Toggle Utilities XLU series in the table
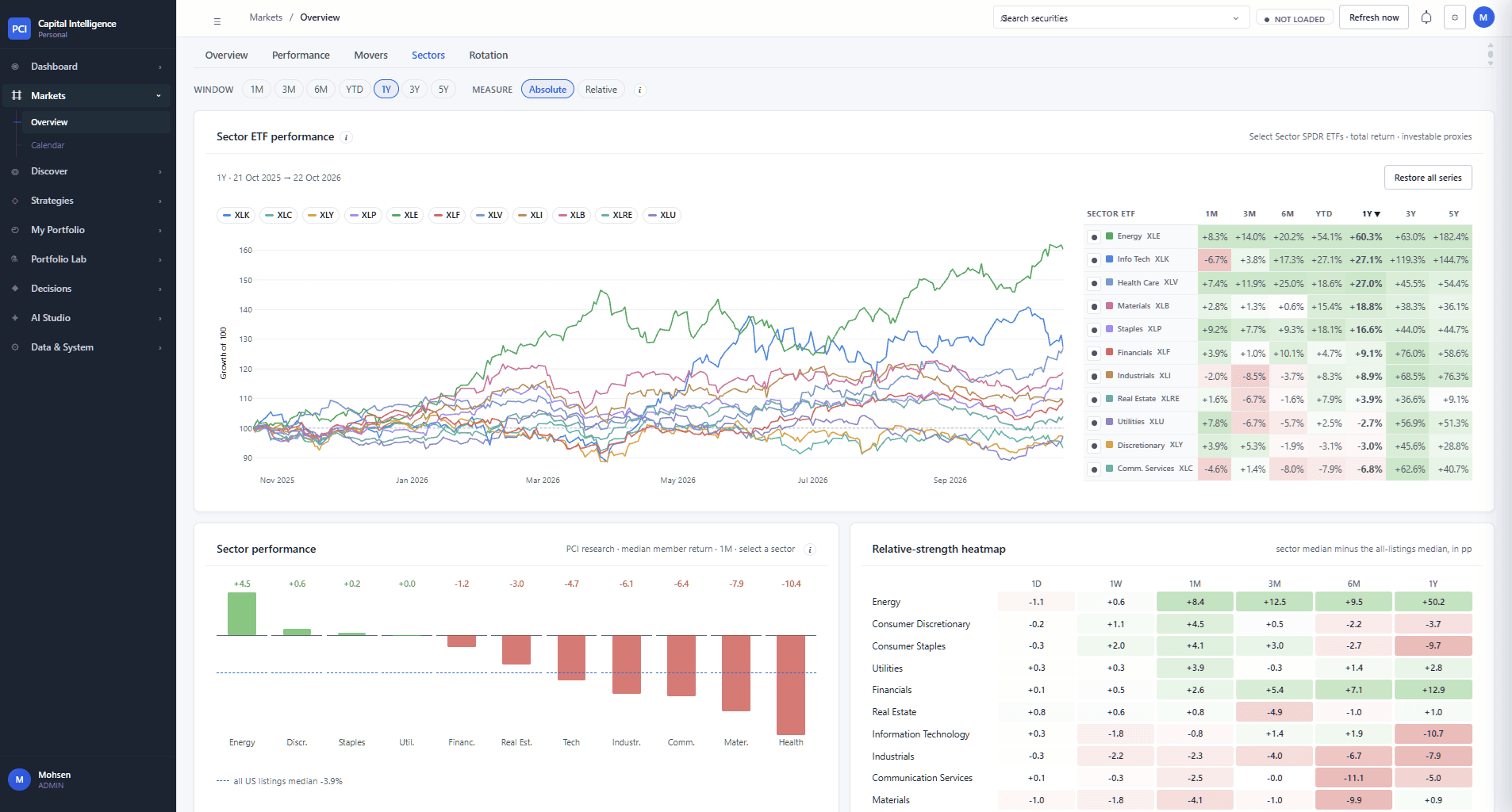 (x=1094, y=423)
